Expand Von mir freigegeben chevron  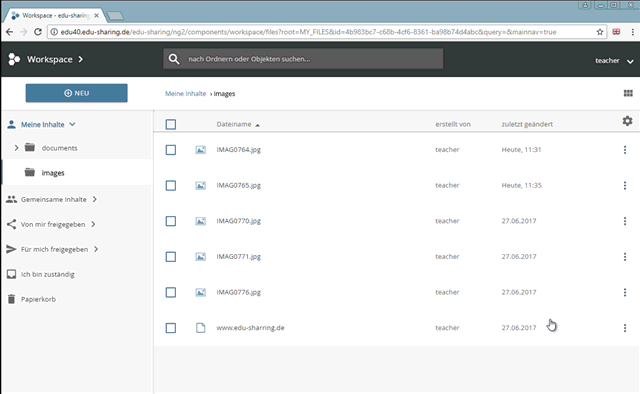click(x=93, y=224)
